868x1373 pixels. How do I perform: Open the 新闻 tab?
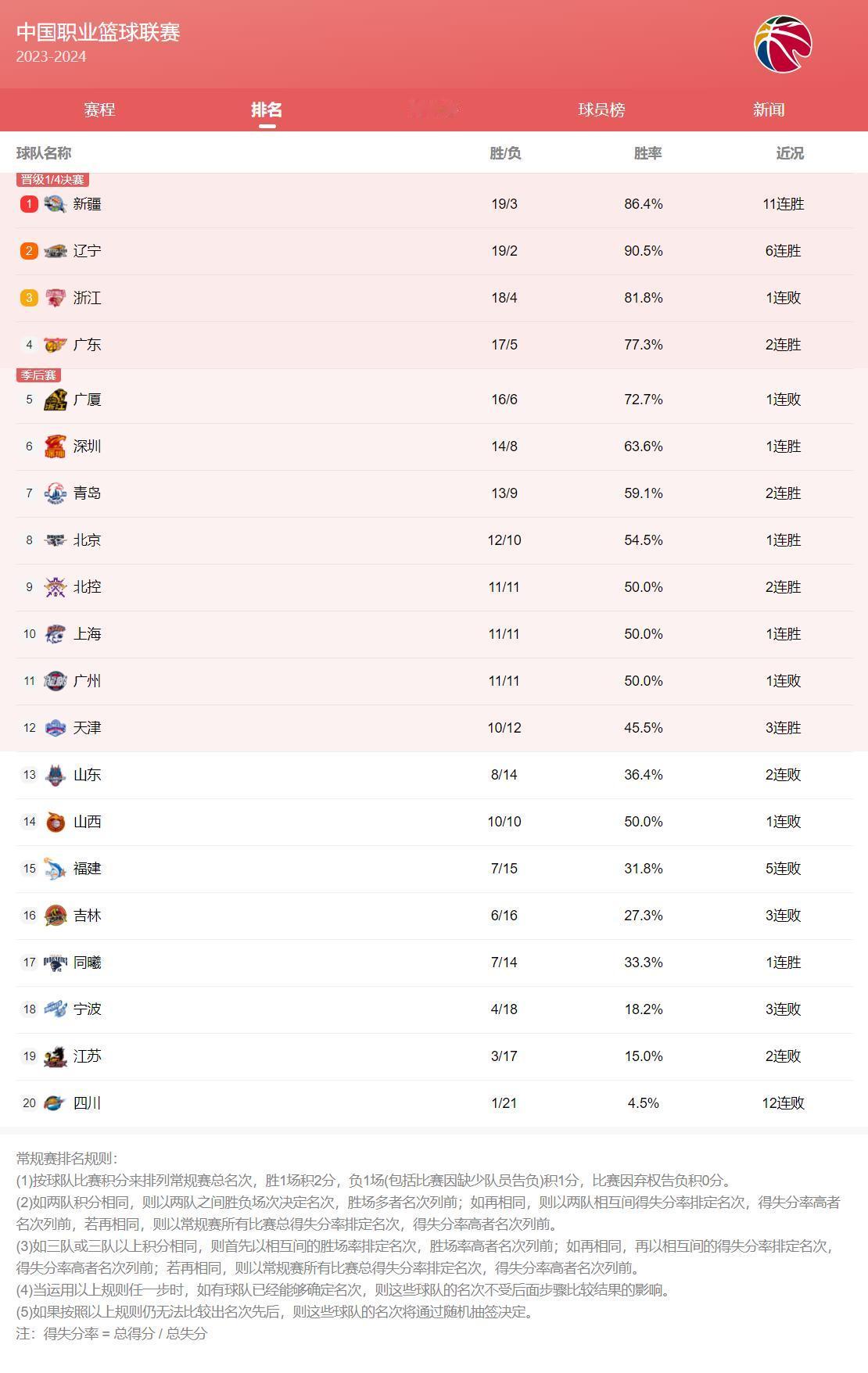coord(769,109)
